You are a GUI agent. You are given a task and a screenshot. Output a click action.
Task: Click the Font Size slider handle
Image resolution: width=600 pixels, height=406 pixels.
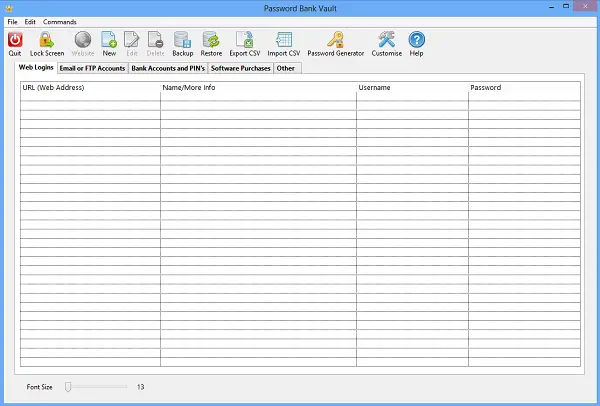coord(68,387)
